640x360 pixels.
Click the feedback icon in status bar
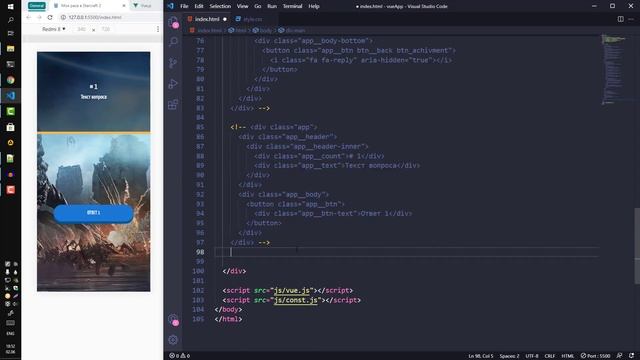[x=620, y=356]
